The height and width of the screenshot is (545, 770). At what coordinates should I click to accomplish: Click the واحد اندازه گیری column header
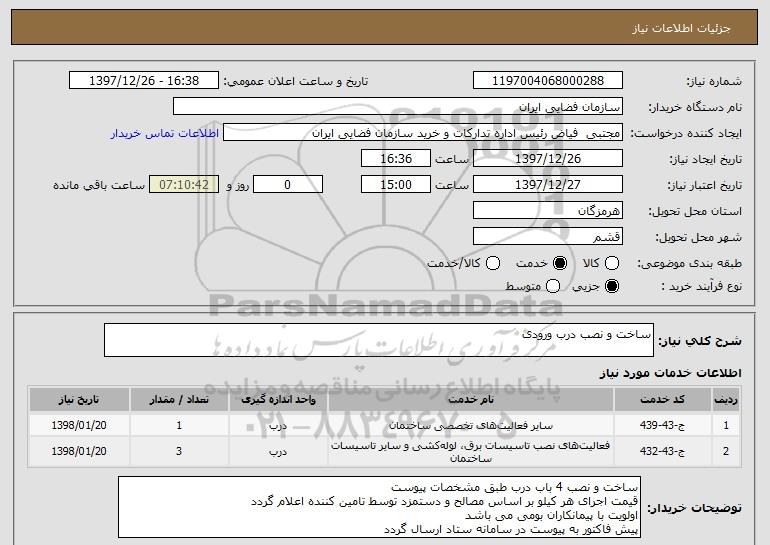click(278, 400)
